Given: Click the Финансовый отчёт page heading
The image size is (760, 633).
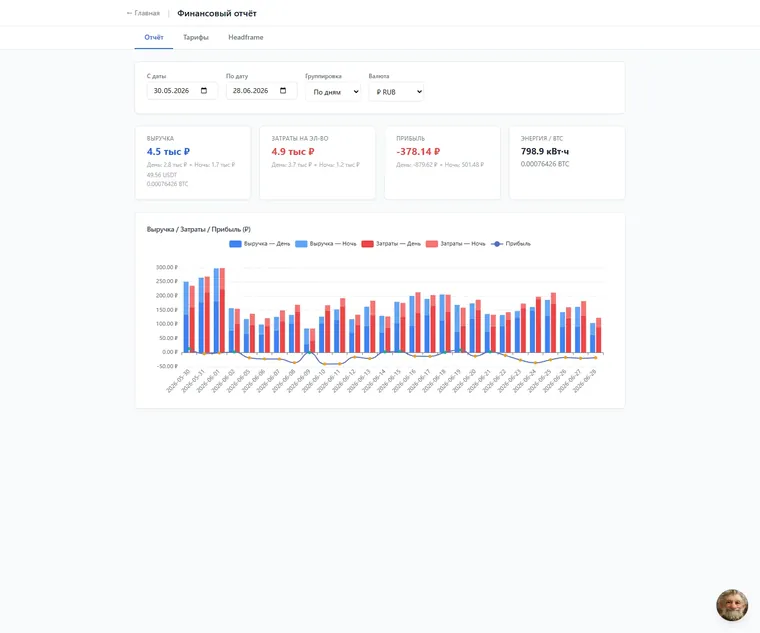Looking at the screenshot, I should (x=217, y=14).
